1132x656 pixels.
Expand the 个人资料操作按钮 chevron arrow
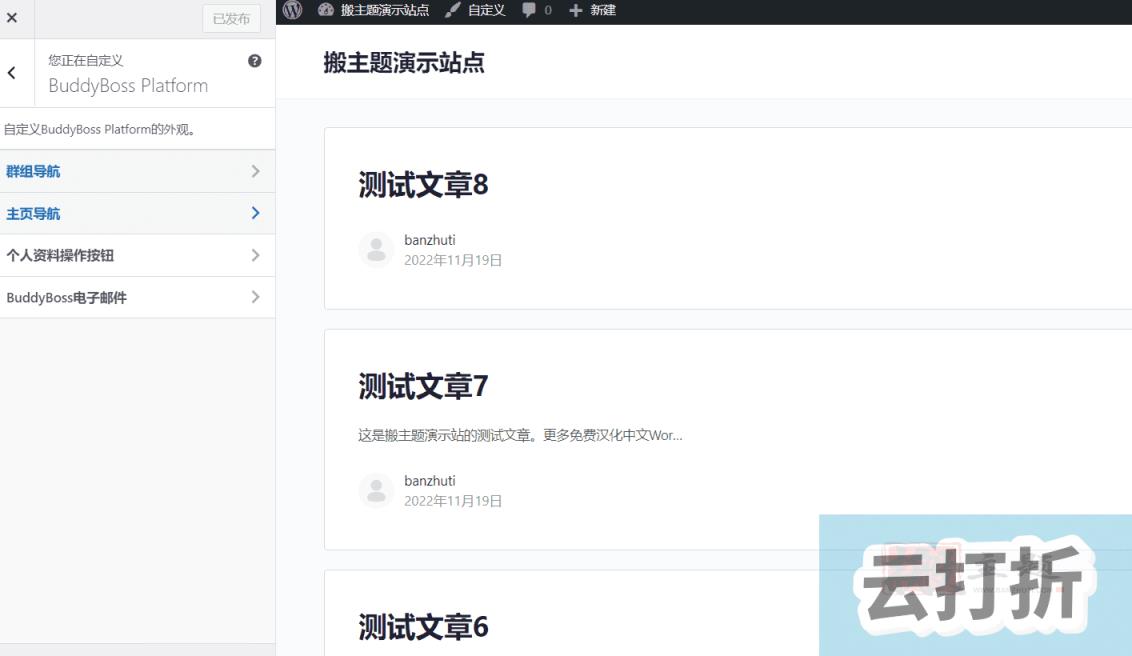256,255
